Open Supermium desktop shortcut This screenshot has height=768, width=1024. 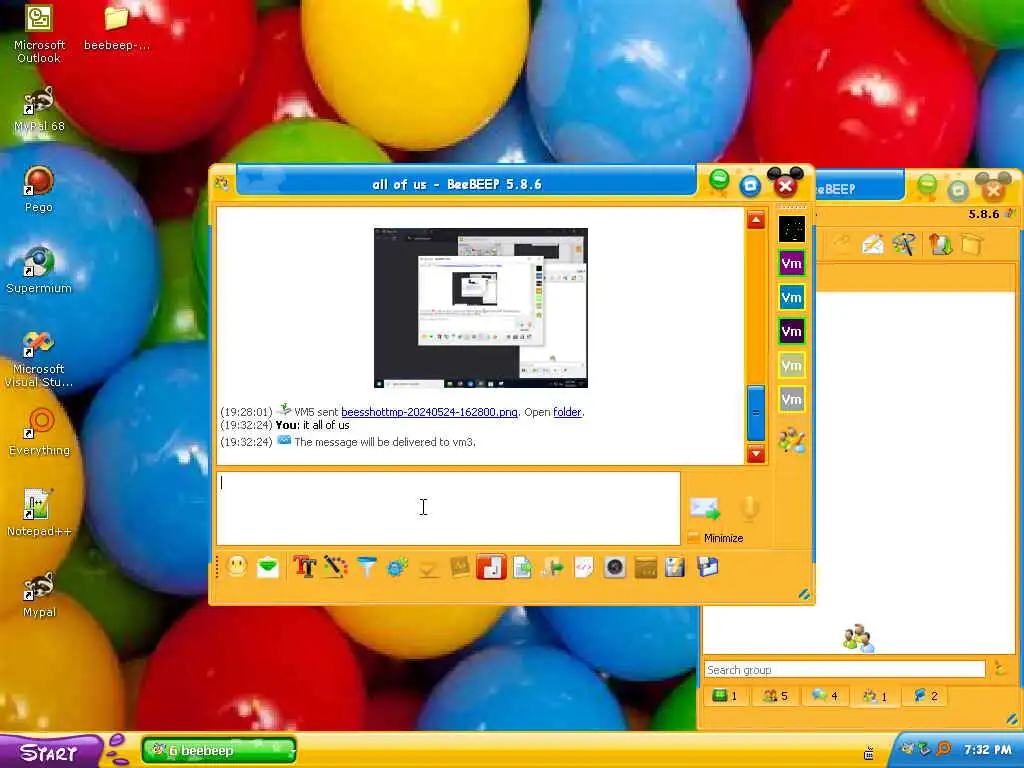[x=39, y=270]
